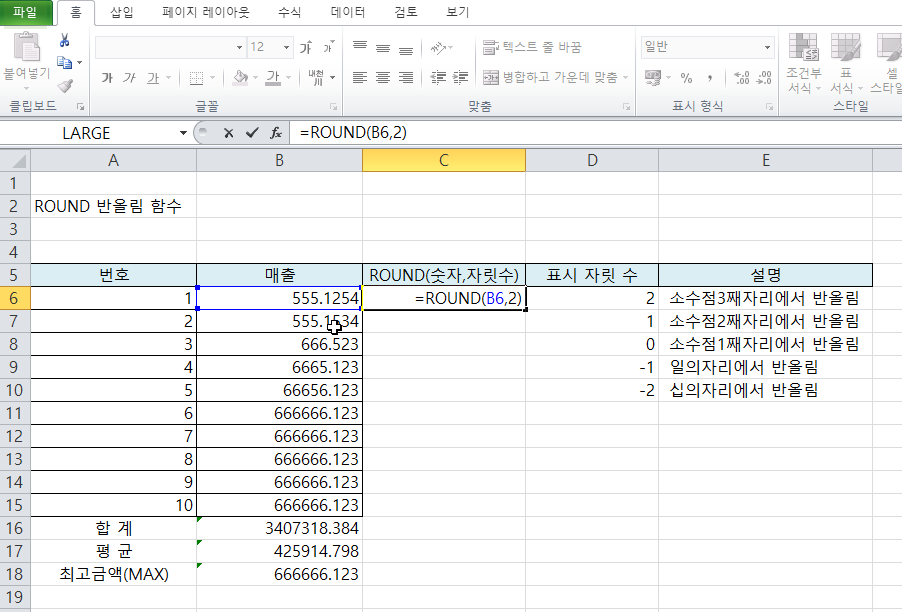This screenshot has width=902, height=612.
Task: Open the fill color dropdown arrow
Action: (255, 78)
